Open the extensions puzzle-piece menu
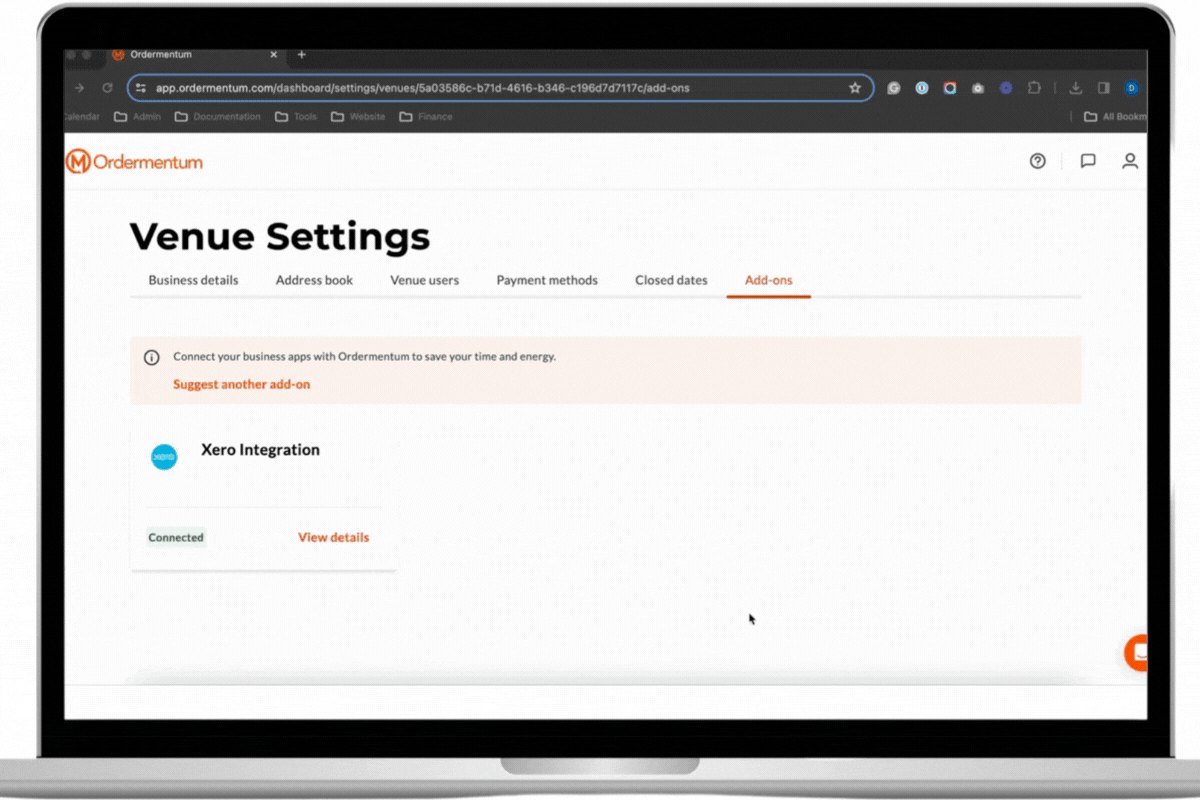This screenshot has height=800, width=1200. (x=1035, y=88)
